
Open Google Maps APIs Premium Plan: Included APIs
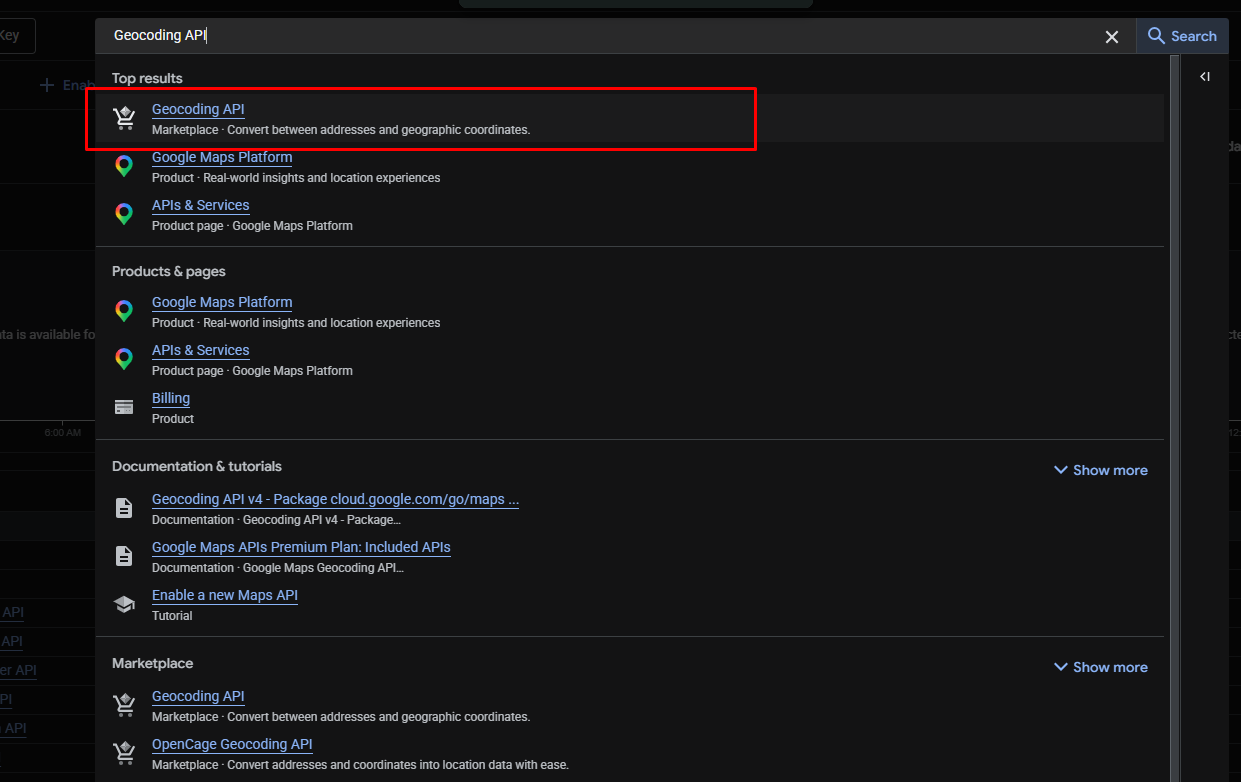pos(301,547)
